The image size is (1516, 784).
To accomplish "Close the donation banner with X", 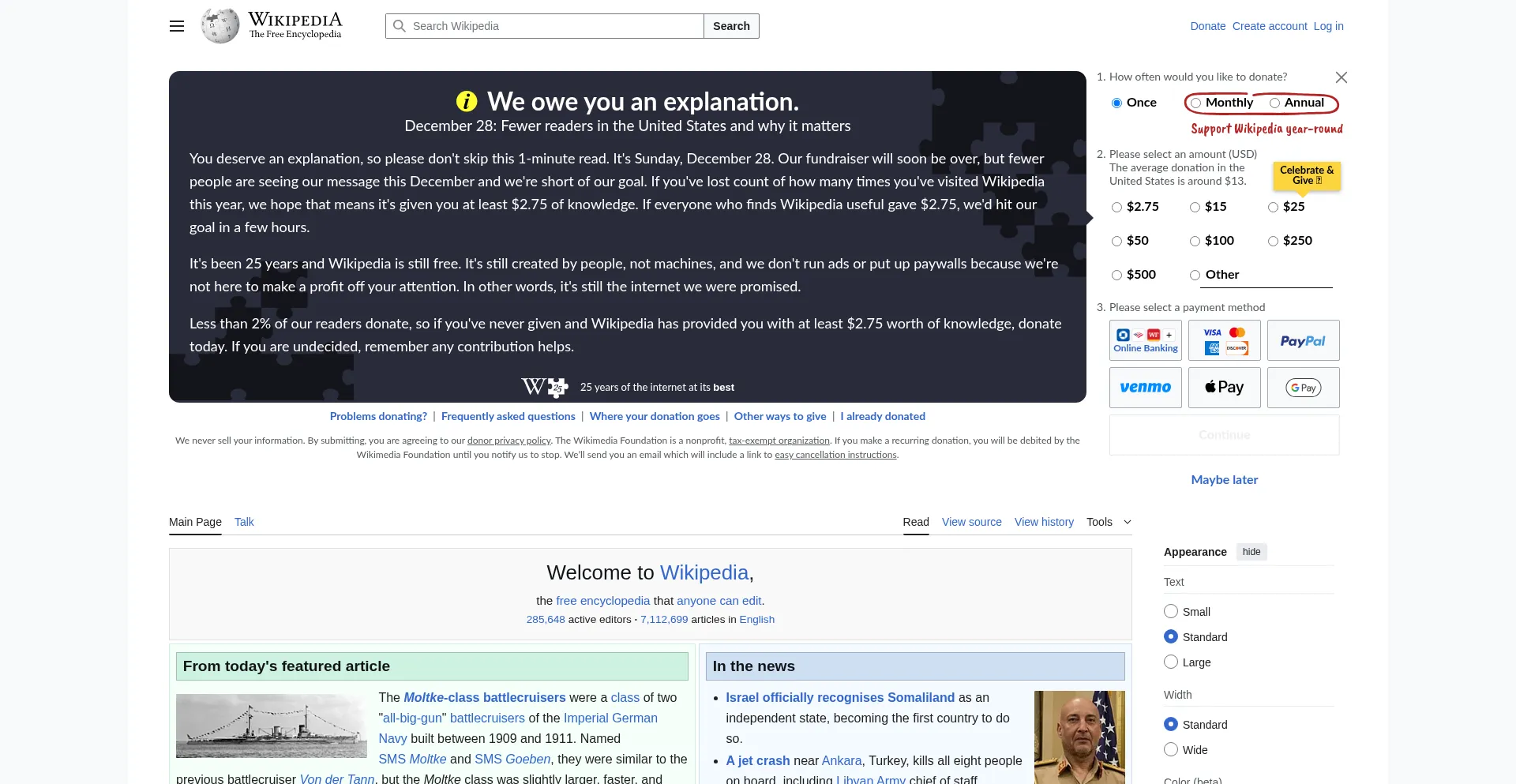I will [x=1341, y=77].
